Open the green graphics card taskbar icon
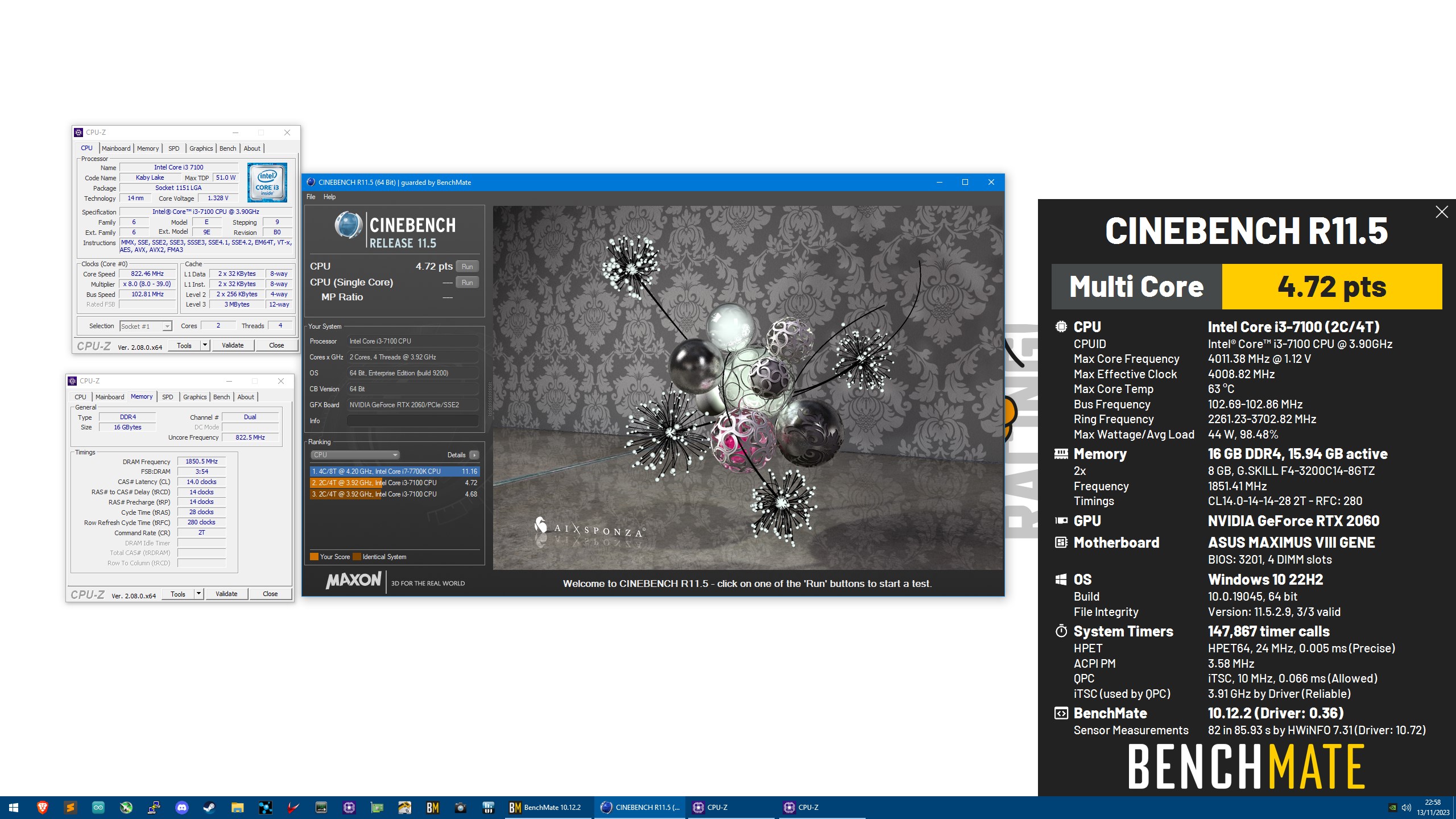The image size is (1456, 819). point(377,807)
